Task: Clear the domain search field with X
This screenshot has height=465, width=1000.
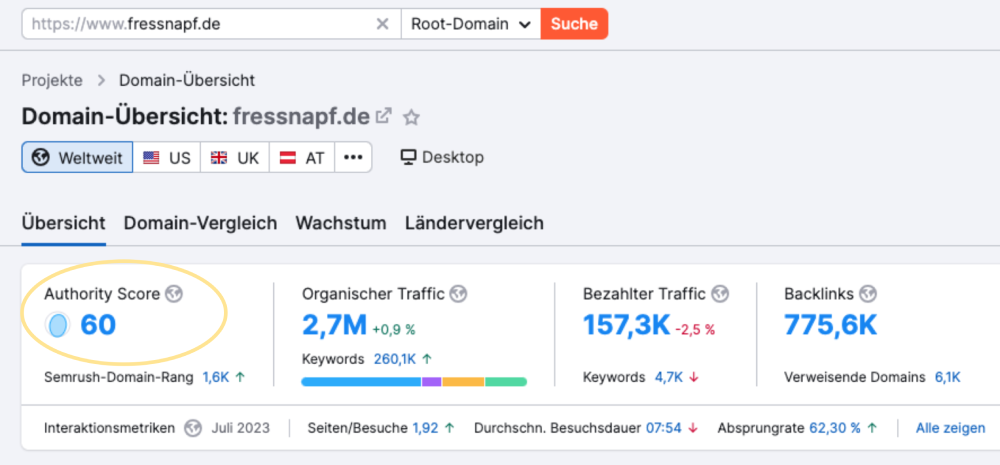Action: (382, 24)
